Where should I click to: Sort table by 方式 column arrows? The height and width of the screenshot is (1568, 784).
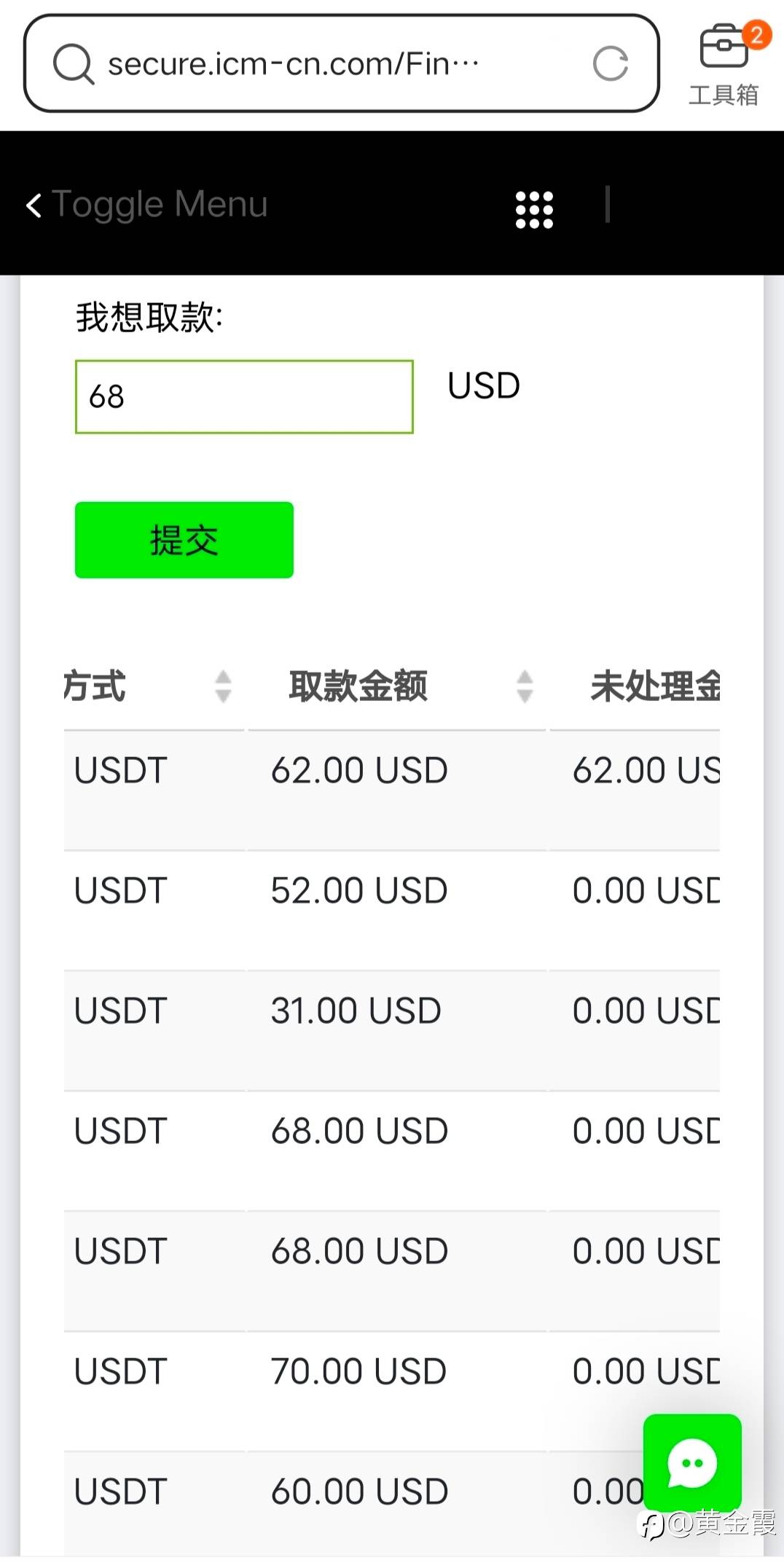coord(223,686)
